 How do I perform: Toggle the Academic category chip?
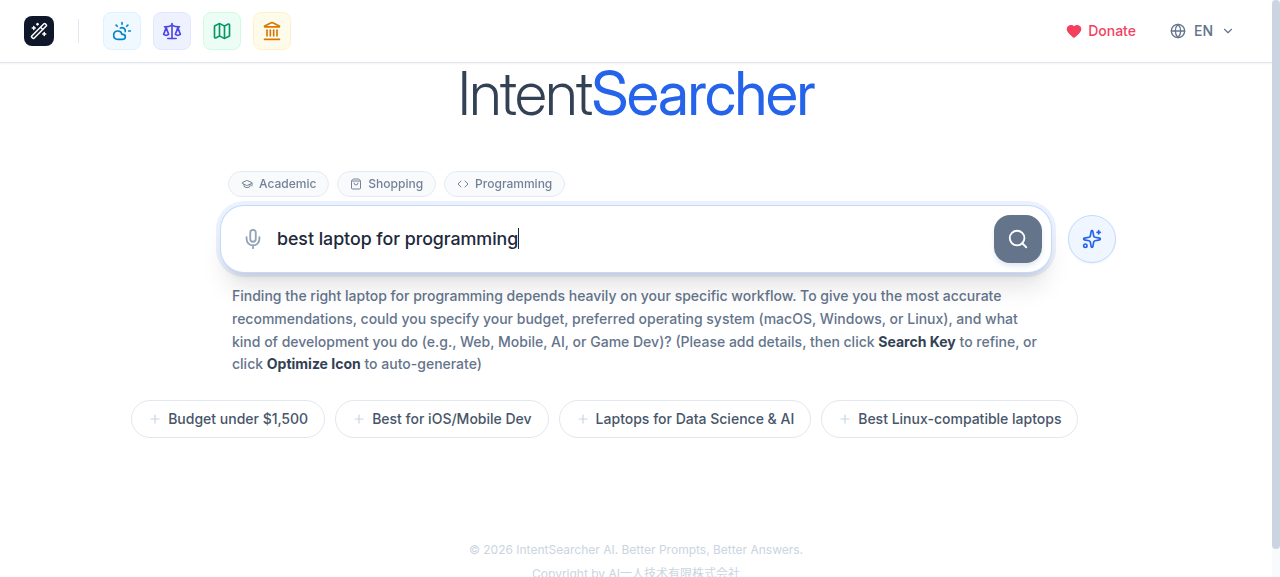point(278,183)
